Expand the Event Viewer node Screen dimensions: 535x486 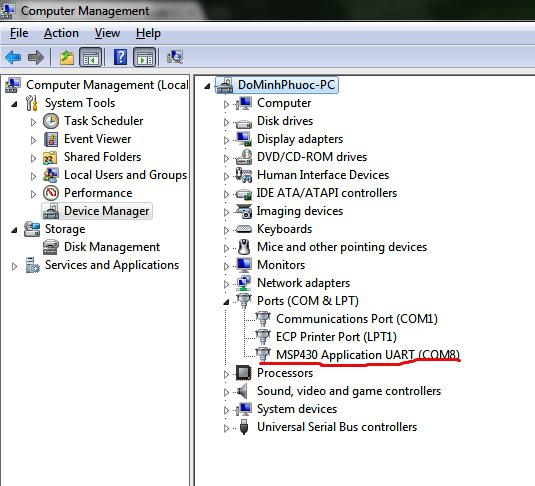[33, 140]
